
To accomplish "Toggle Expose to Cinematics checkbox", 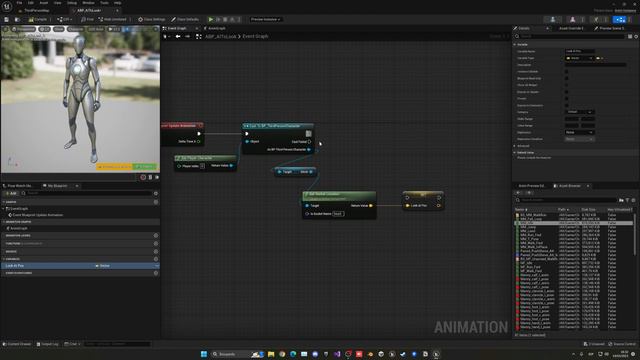I will 566,105.
